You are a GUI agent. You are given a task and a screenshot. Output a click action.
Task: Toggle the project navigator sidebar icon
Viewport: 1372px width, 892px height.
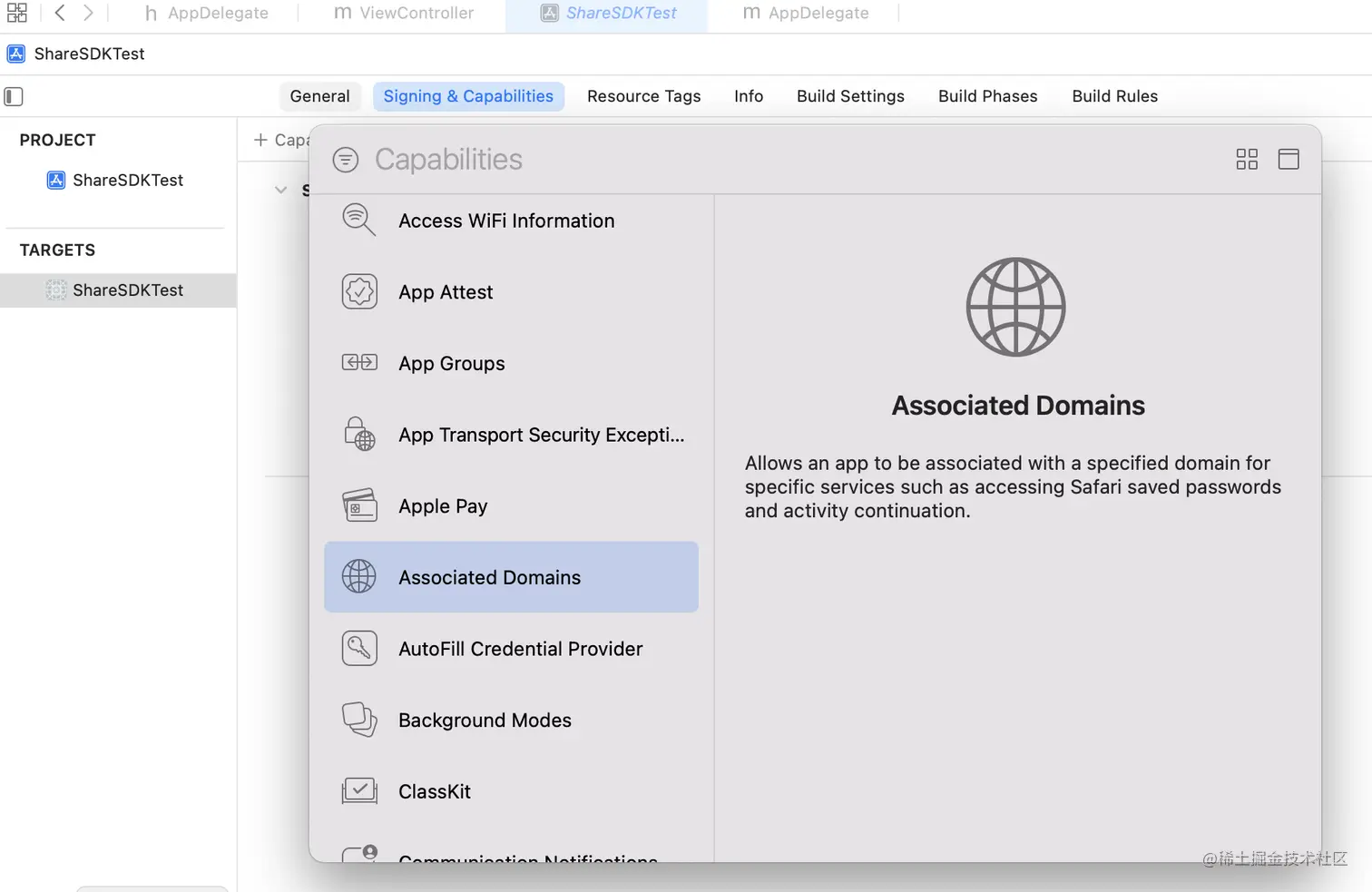14,96
